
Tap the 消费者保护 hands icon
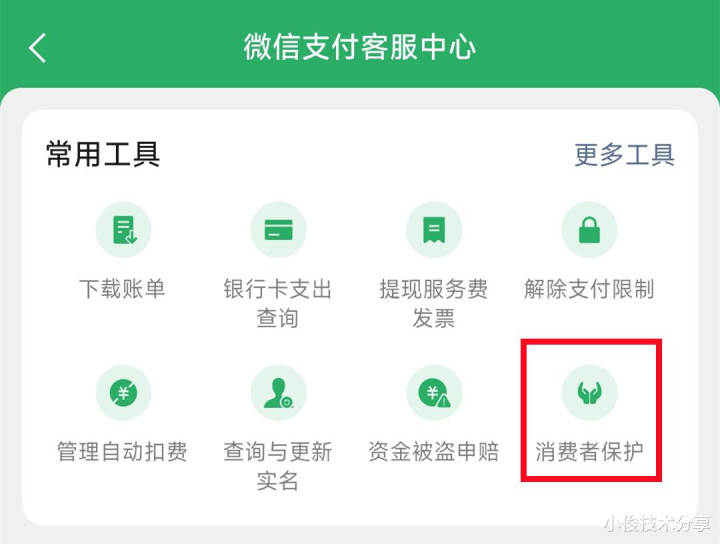[x=589, y=393]
